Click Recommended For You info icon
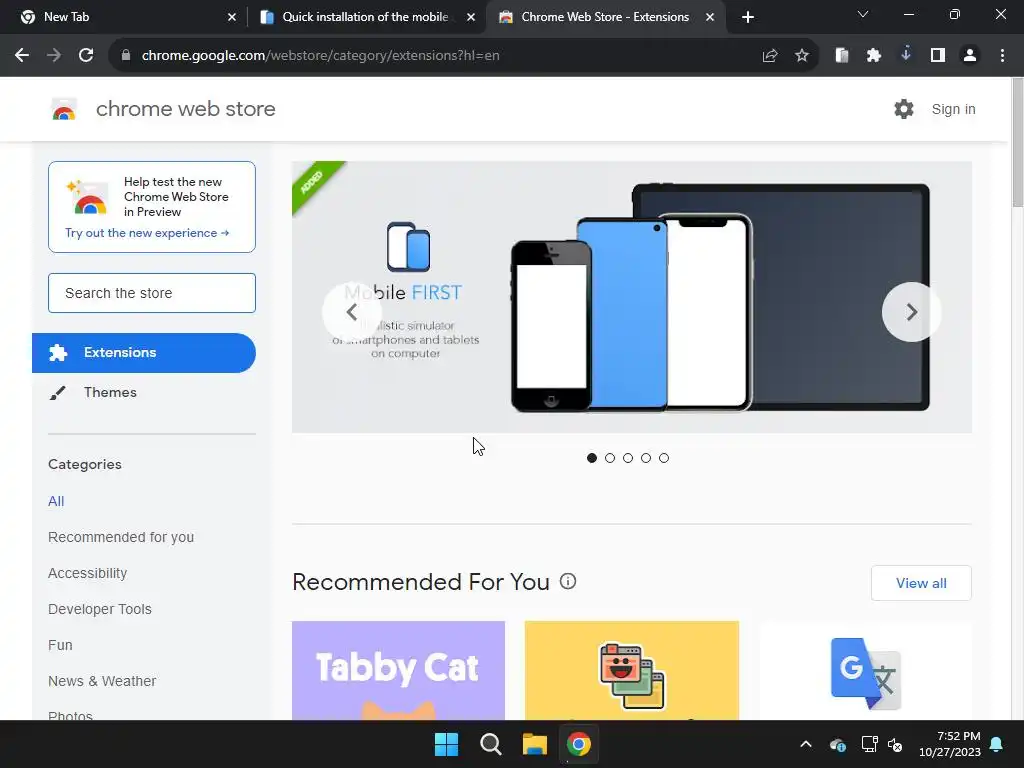 pyautogui.click(x=568, y=581)
